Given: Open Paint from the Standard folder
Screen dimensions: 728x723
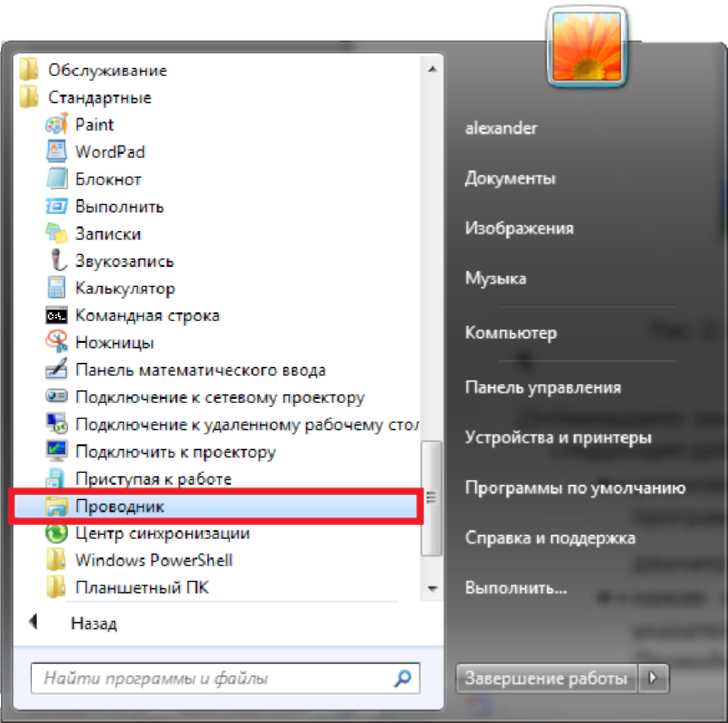Looking at the screenshot, I should click(x=94, y=124).
